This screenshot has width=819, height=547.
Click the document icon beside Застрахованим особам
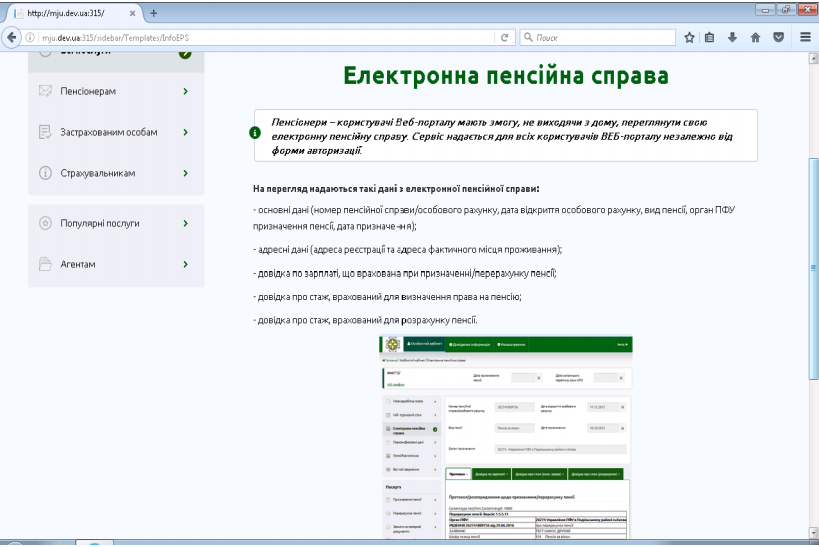tap(45, 132)
